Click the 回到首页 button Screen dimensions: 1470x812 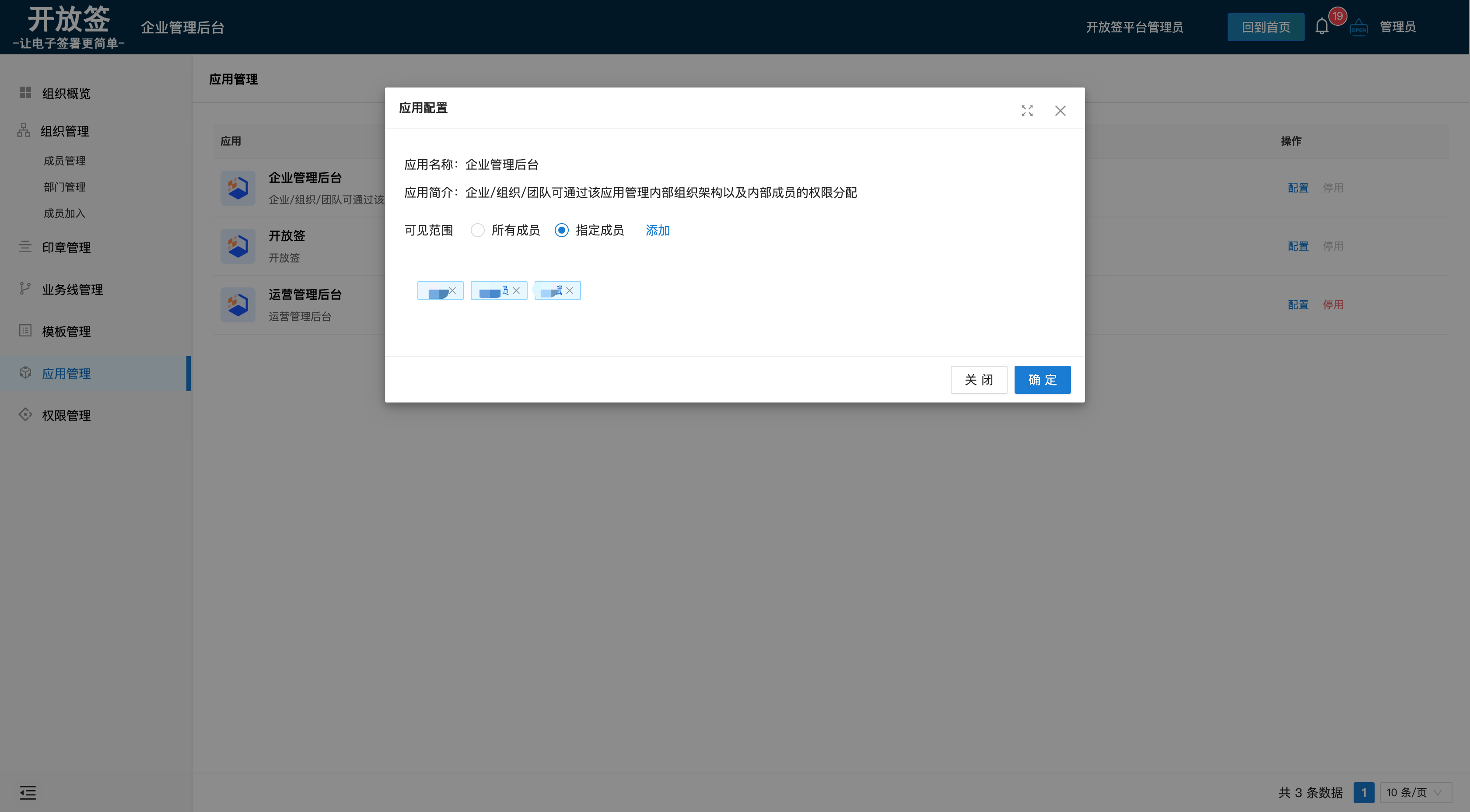point(1266,27)
